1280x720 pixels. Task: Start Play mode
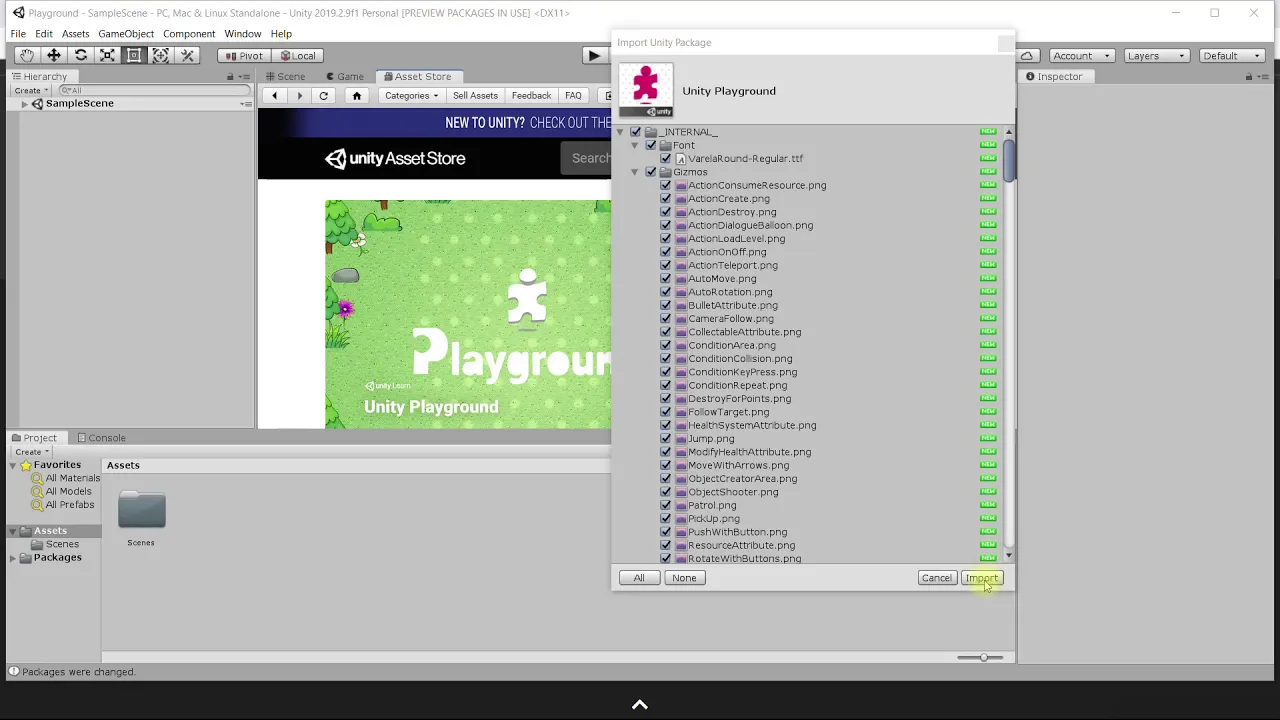click(x=594, y=56)
